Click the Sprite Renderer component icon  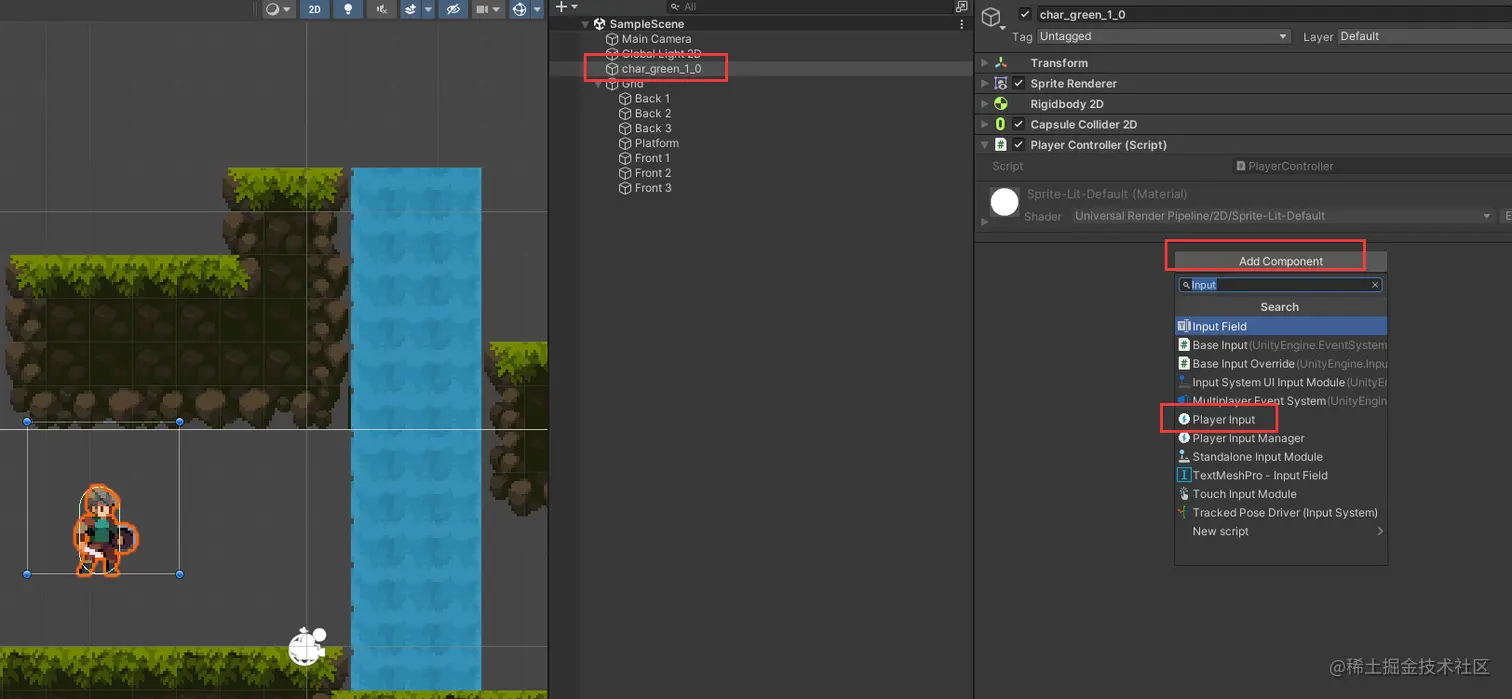1001,84
